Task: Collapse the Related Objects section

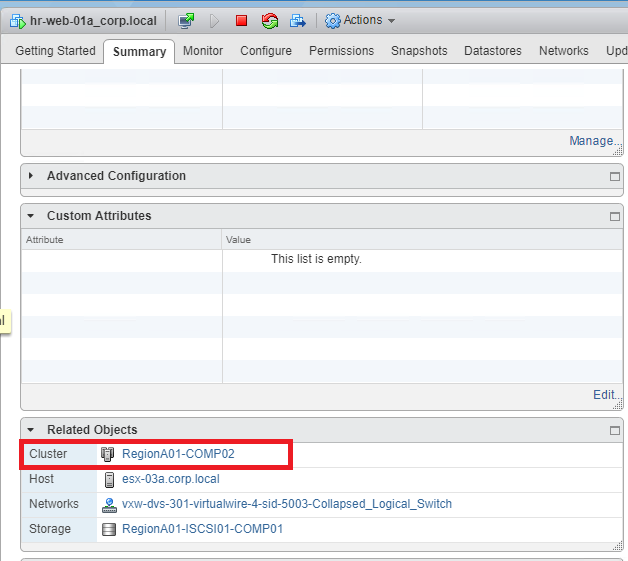Action: [x=31, y=430]
